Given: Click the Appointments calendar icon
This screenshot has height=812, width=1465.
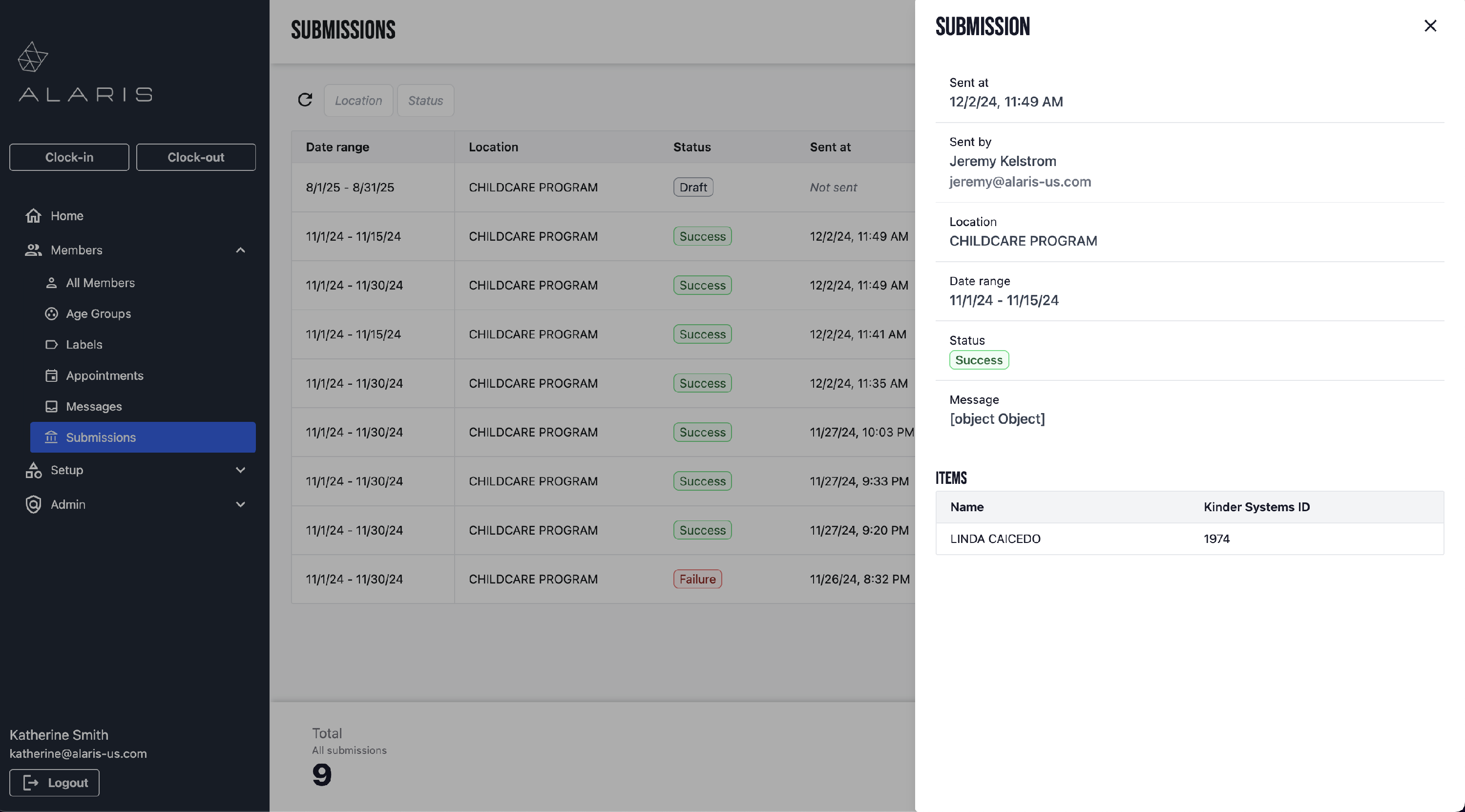Looking at the screenshot, I should click(x=51, y=376).
